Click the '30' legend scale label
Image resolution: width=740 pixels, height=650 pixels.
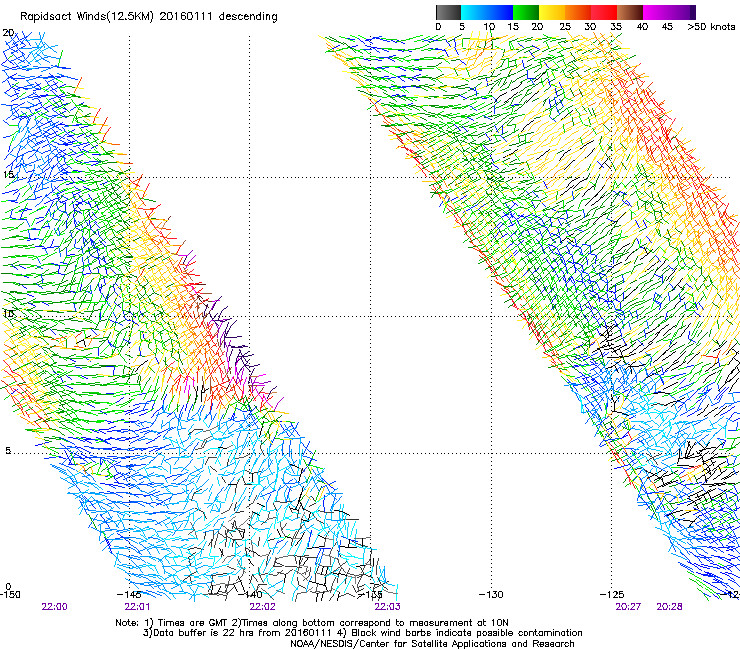pos(590,27)
